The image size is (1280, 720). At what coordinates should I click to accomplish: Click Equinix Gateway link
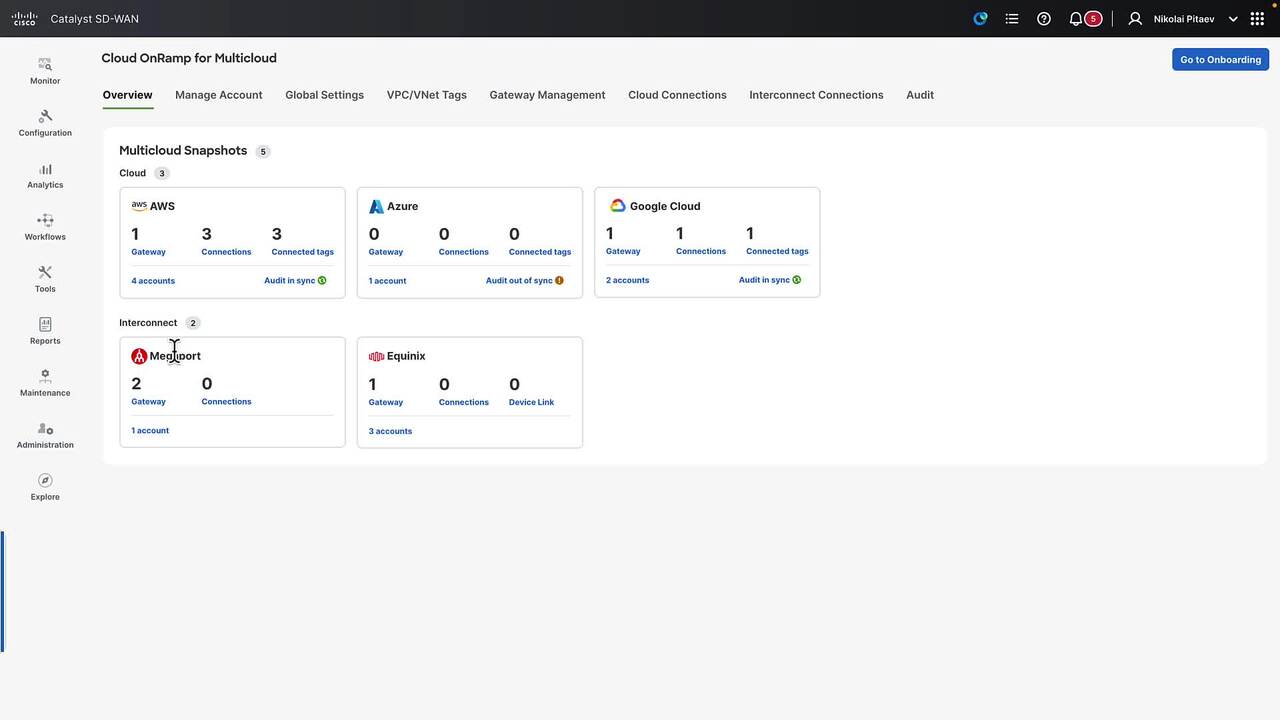point(385,402)
